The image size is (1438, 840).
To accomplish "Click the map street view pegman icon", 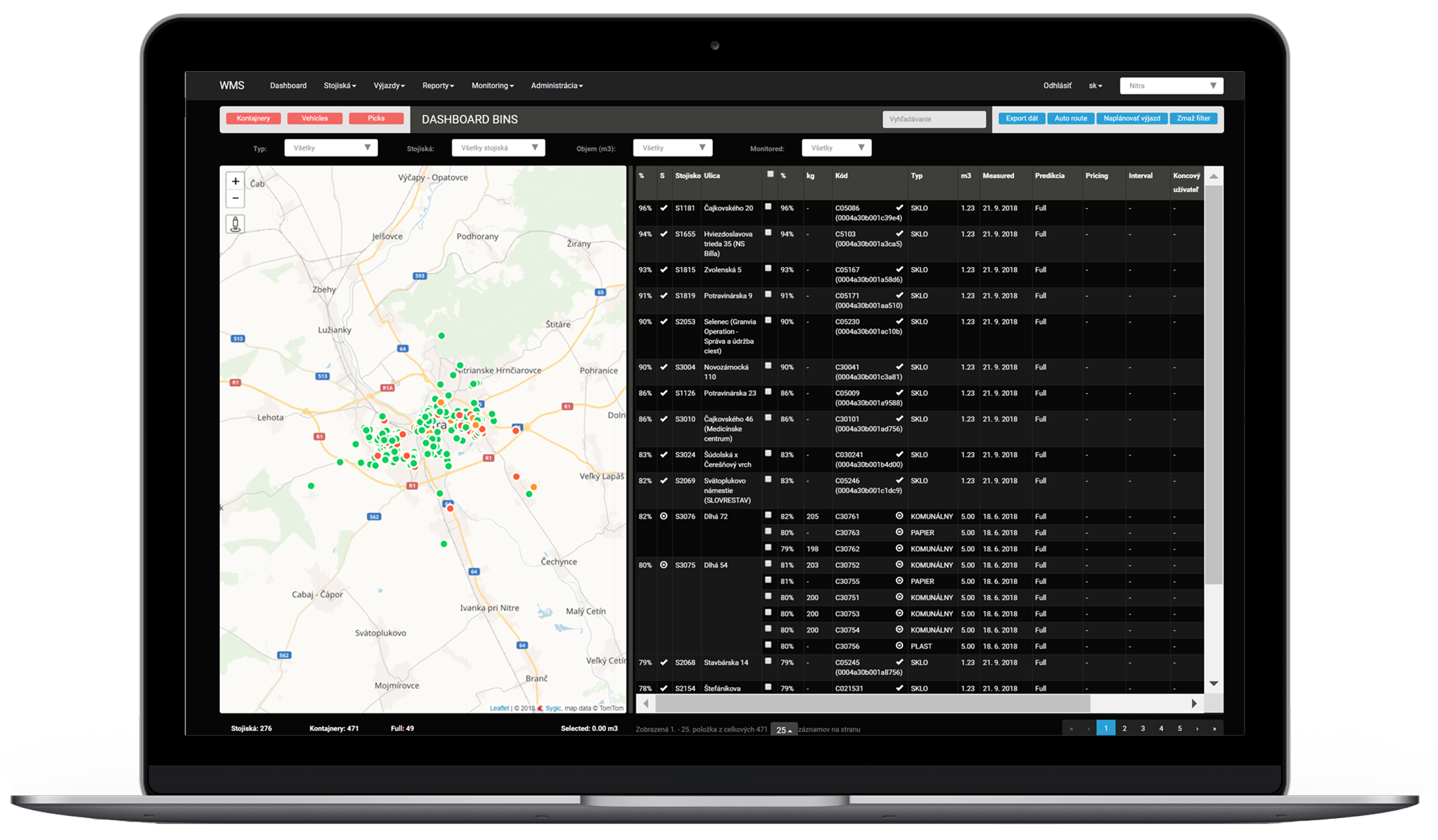I will [235, 224].
